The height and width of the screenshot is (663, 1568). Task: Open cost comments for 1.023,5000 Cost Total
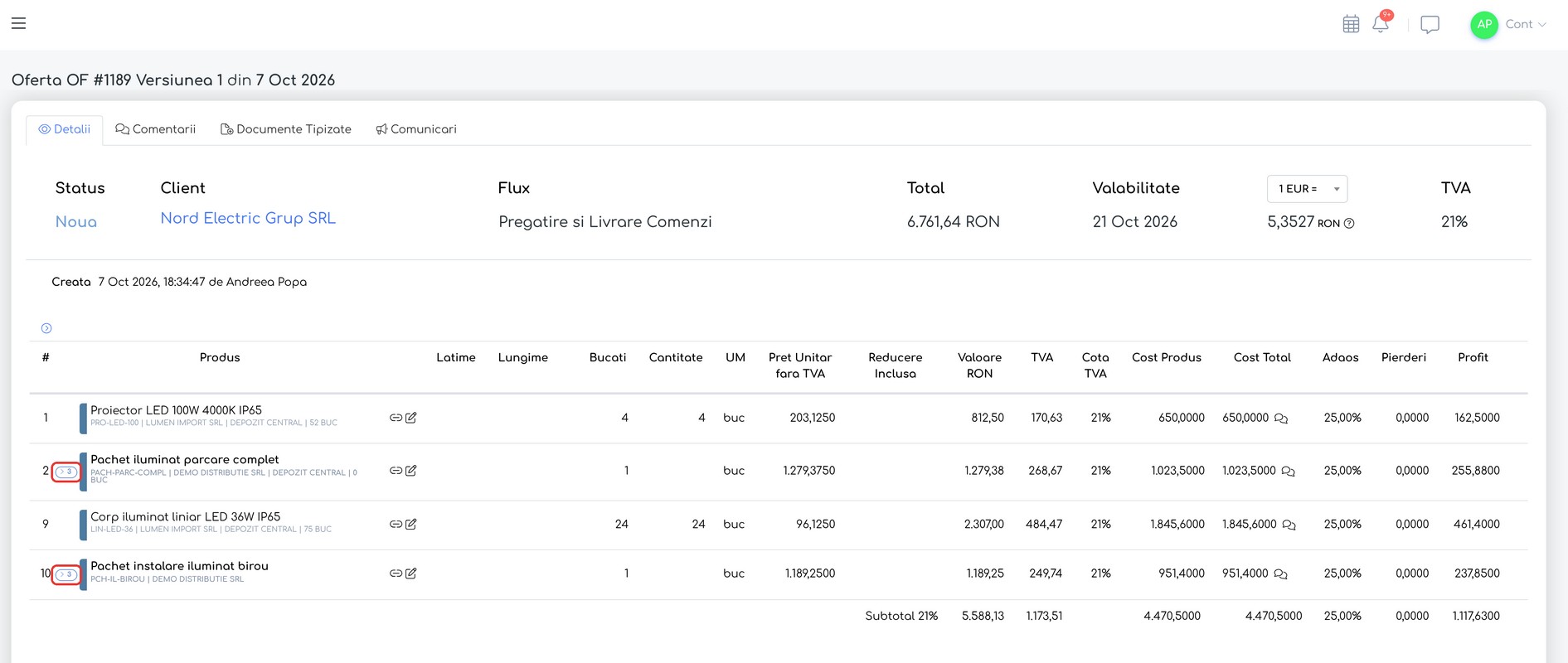pos(1288,472)
